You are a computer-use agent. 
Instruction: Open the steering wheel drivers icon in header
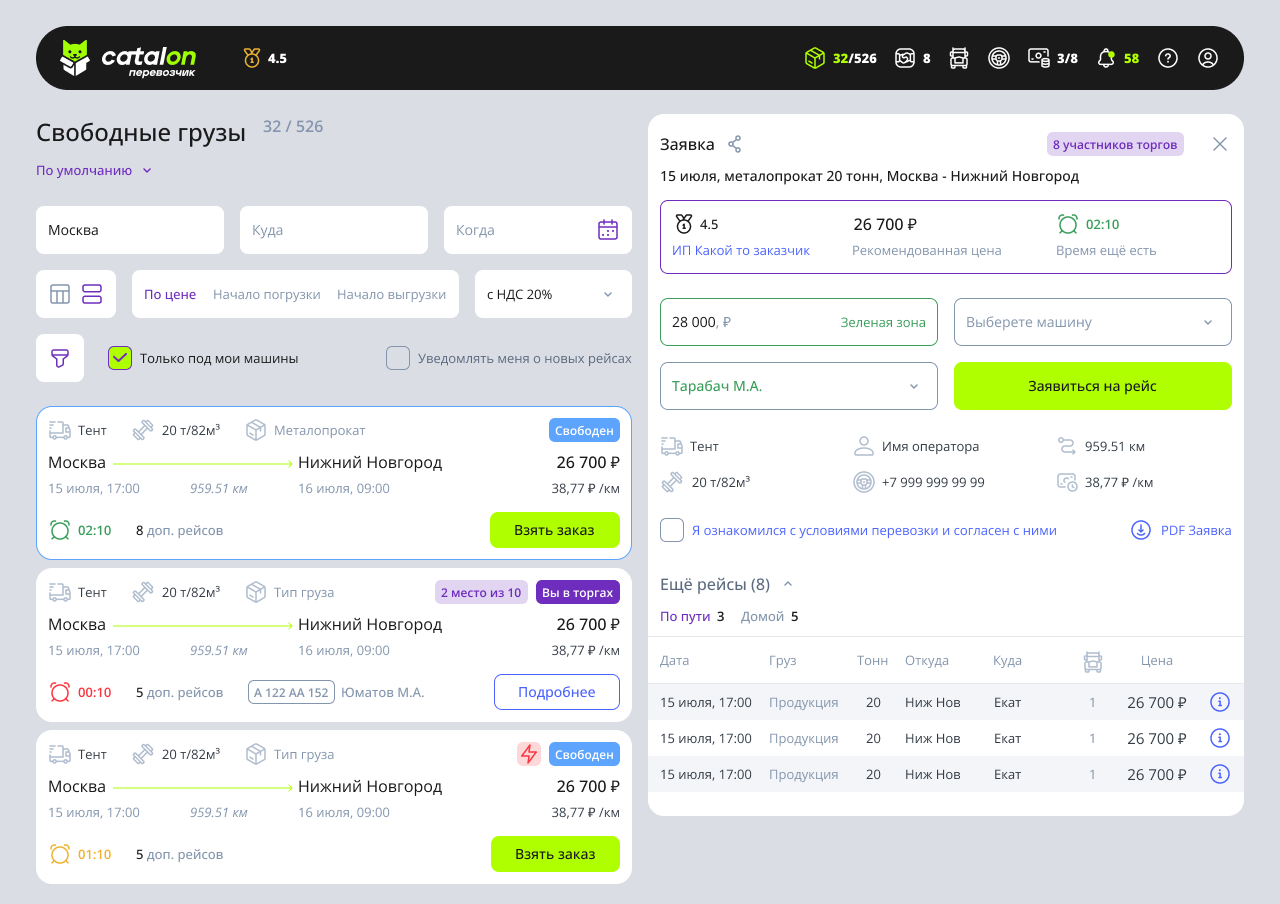click(999, 58)
